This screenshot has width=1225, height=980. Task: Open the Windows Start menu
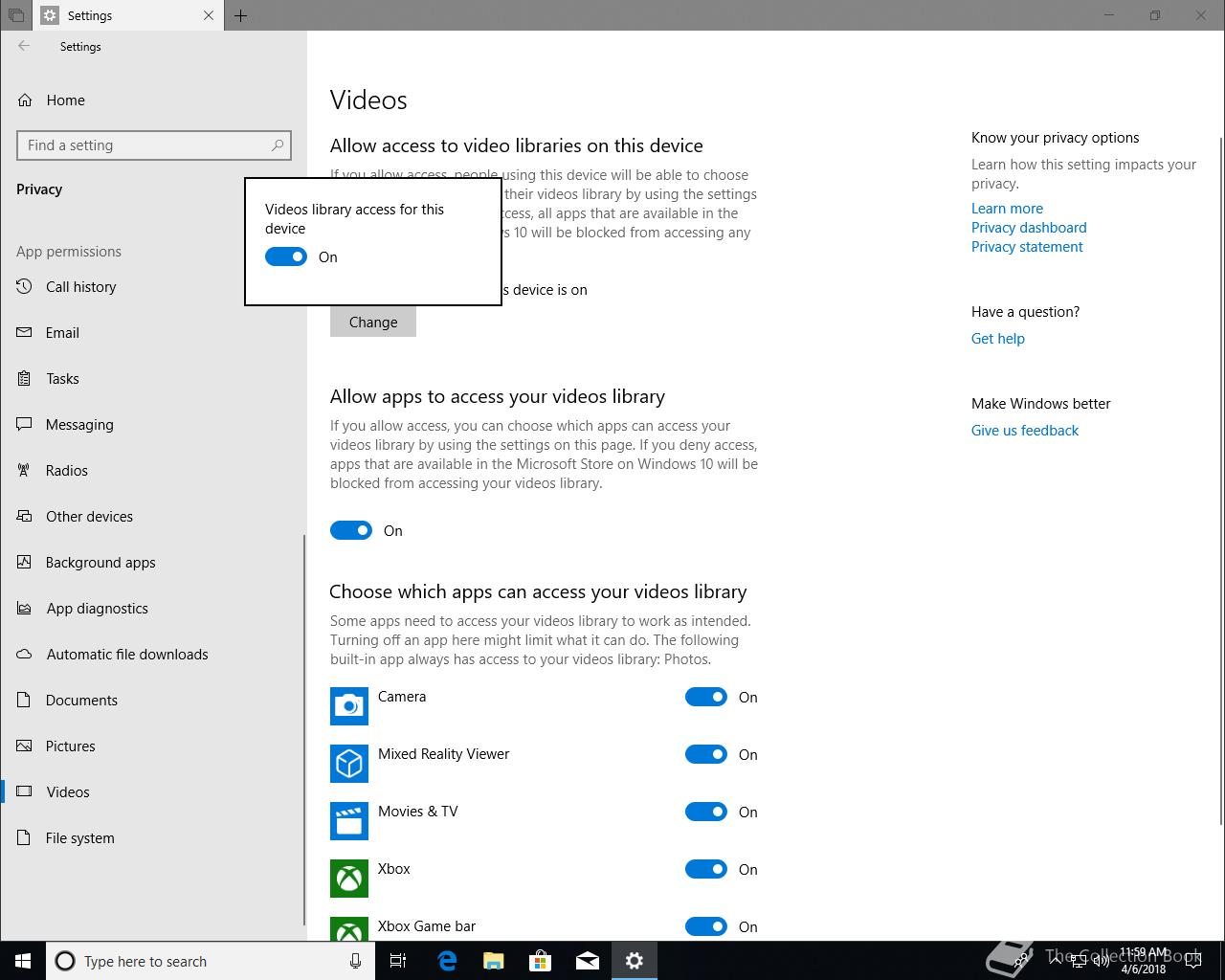point(23,961)
